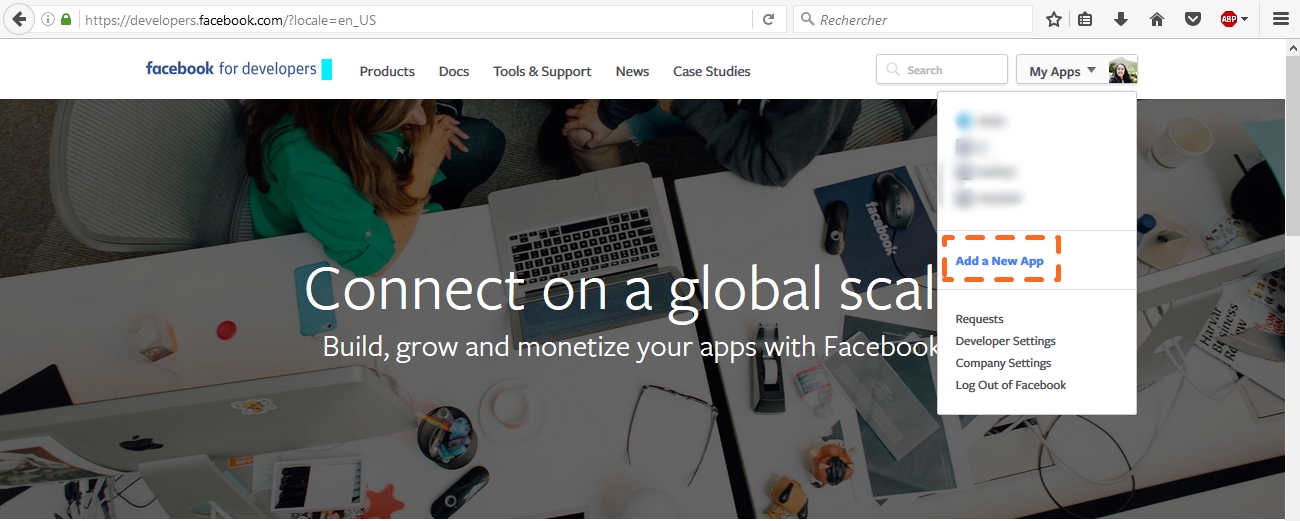Open the Pocket icon in the toolbar
The image size is (1300, 521).
[x=1192, y=19]
